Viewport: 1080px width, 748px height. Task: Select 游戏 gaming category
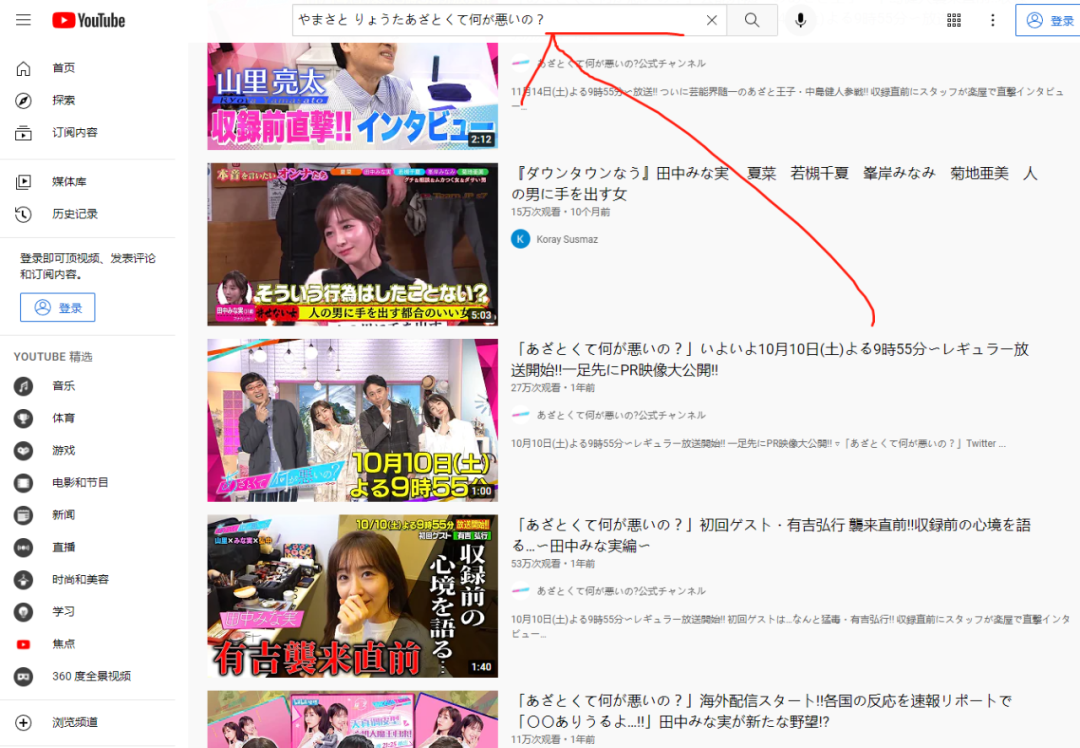63,450
